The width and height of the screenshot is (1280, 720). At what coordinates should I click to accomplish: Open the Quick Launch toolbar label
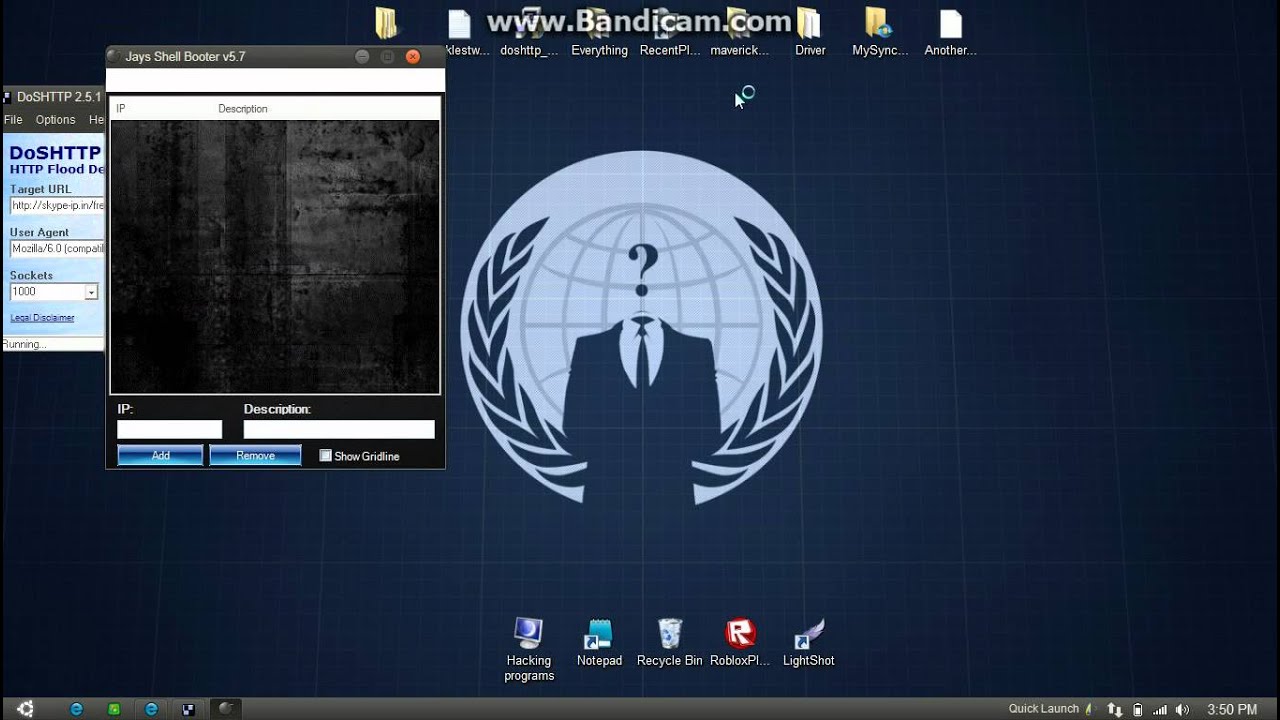1043,709
